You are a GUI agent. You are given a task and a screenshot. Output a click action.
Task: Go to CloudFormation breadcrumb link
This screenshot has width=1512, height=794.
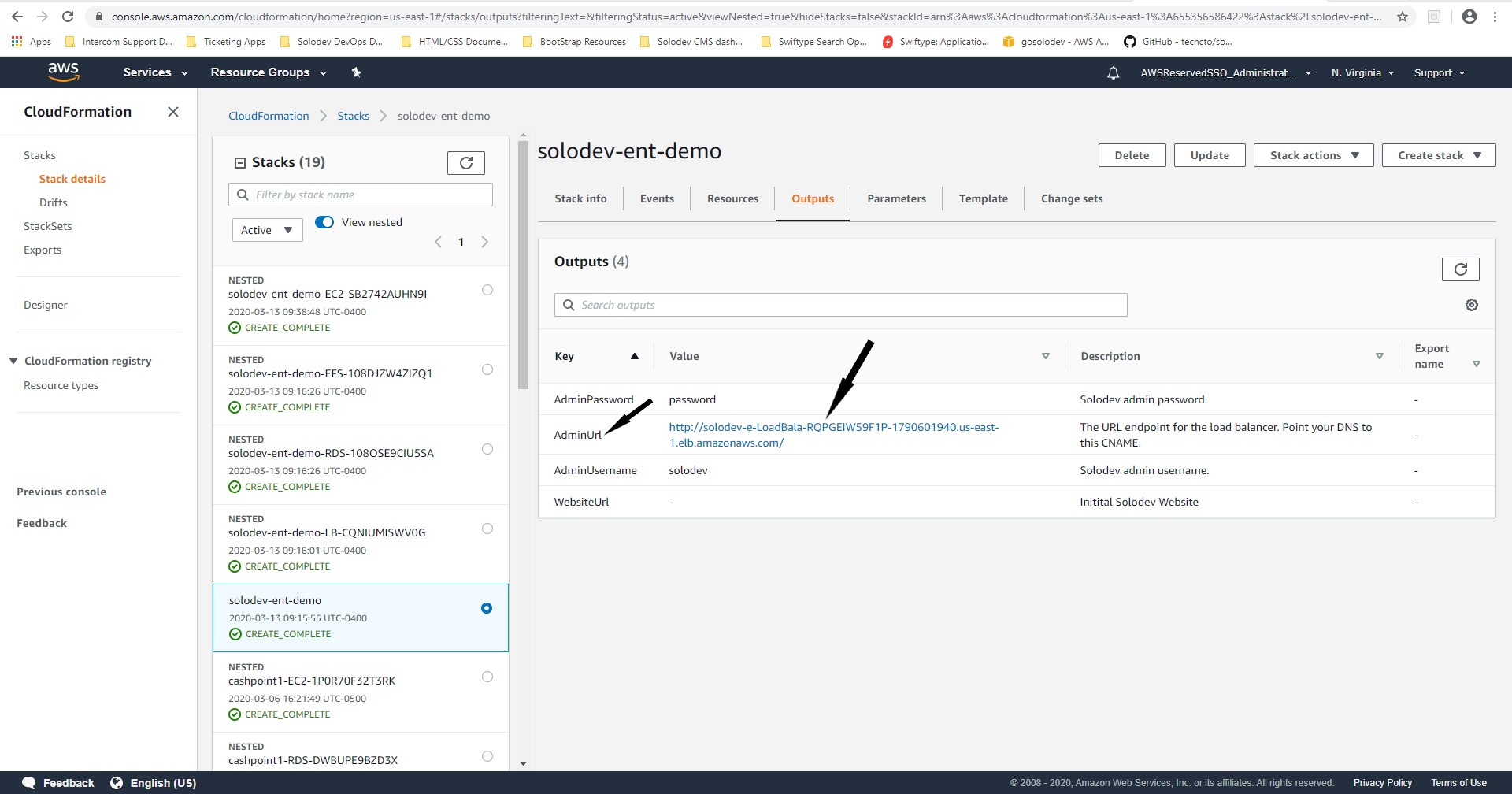269,116
